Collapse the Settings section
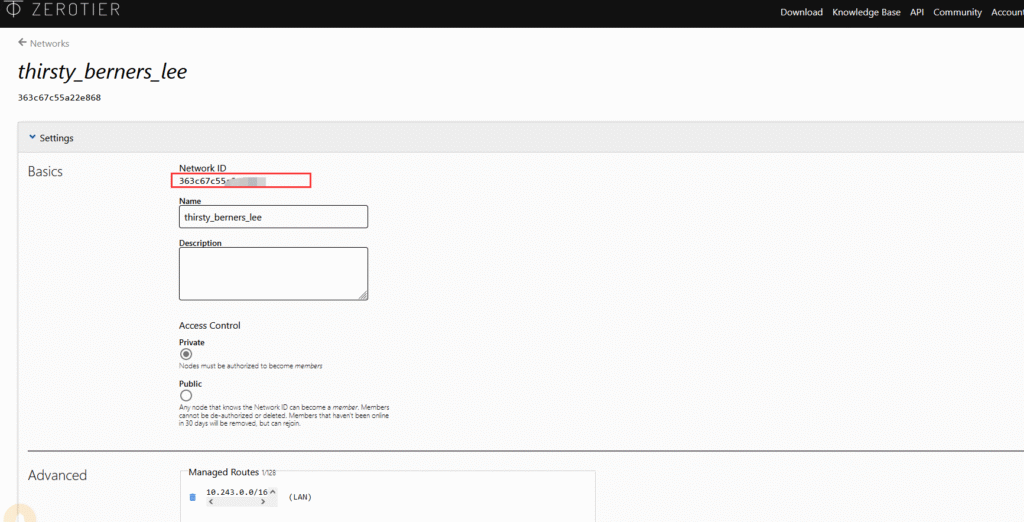 coord(33,138)
